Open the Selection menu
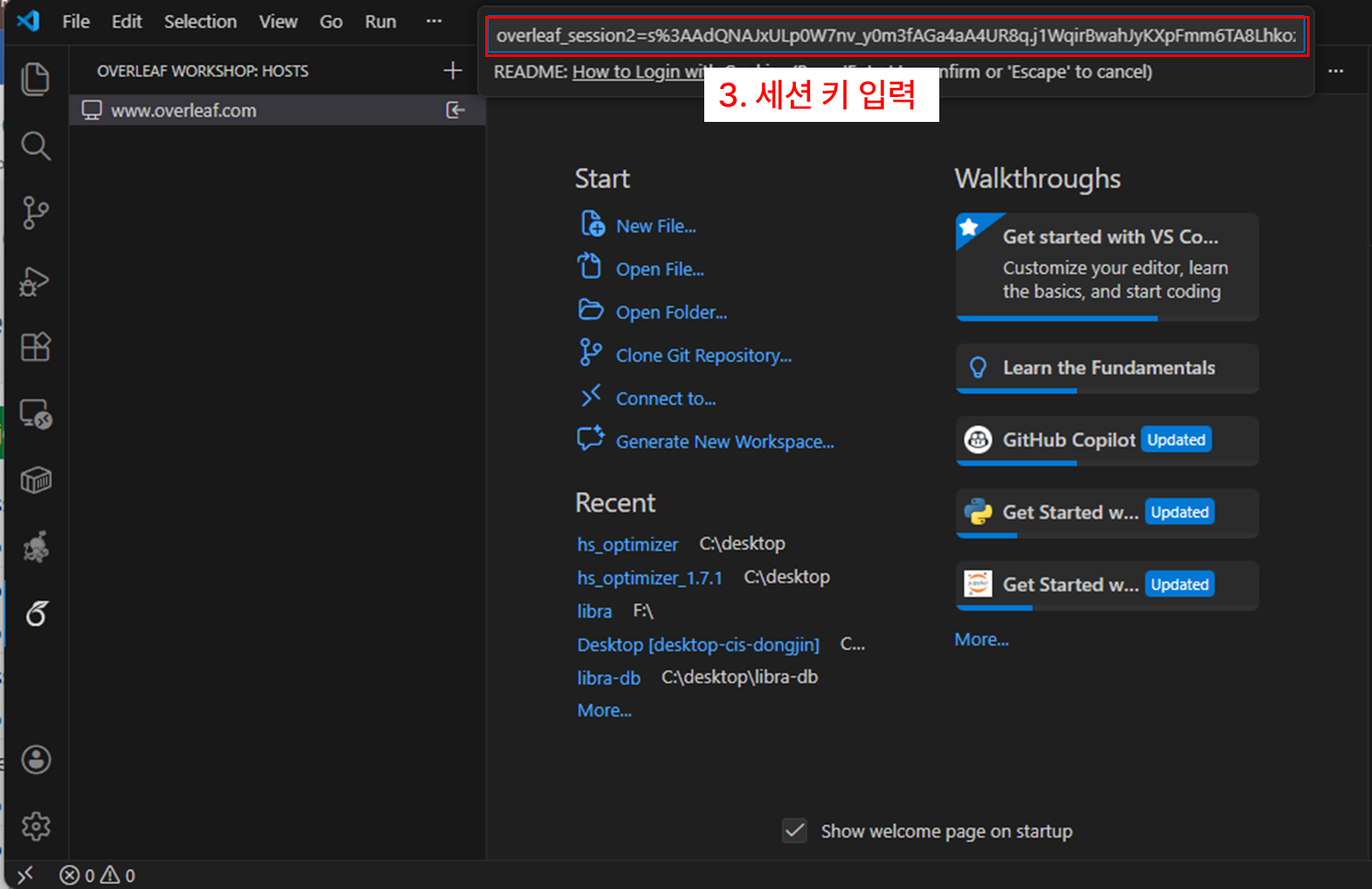 click(200, 21)
